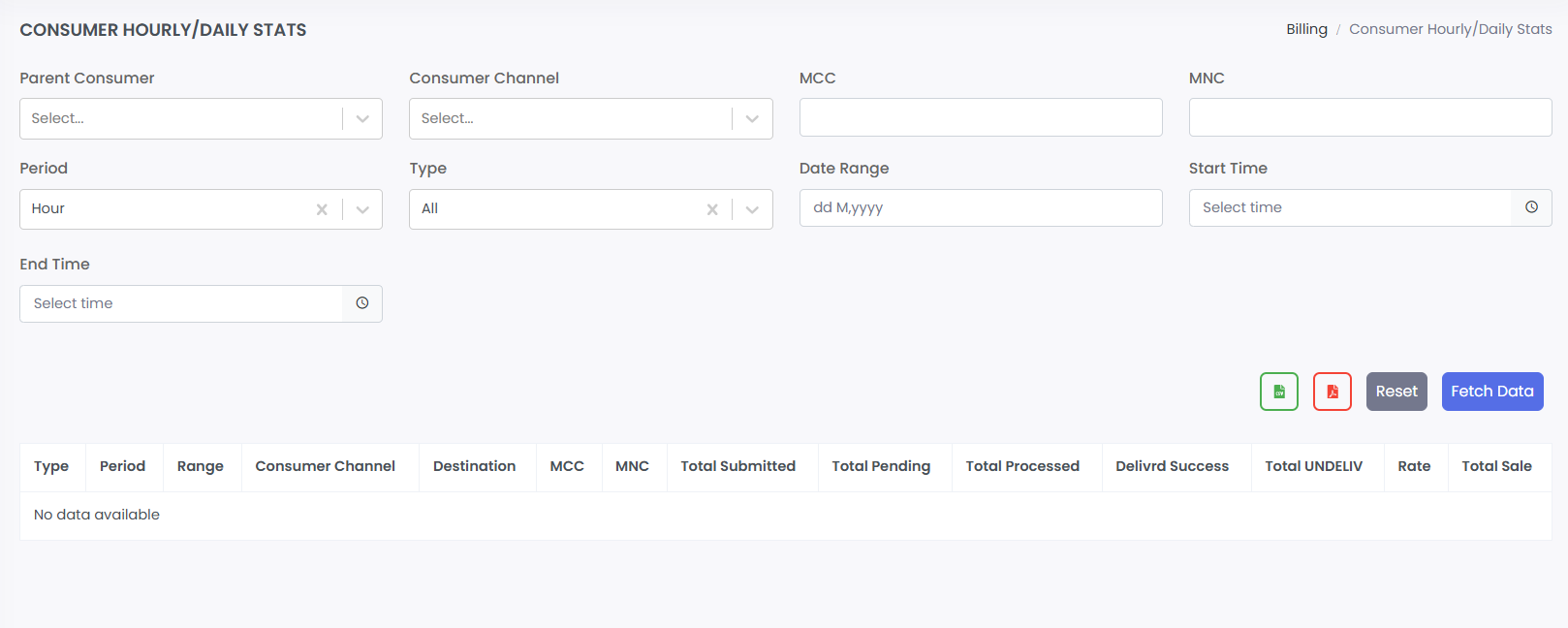Focus the MCC input field

pos(980,117)
